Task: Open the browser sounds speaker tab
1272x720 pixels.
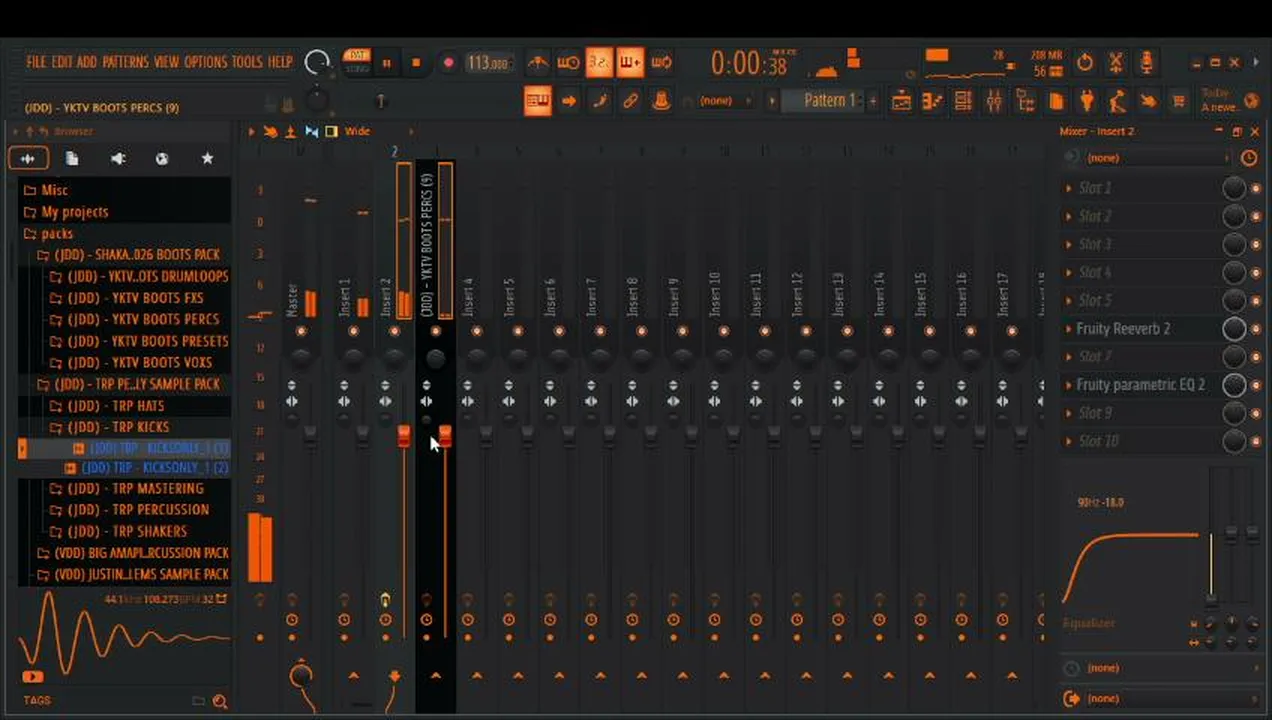Action: [118, 159]
